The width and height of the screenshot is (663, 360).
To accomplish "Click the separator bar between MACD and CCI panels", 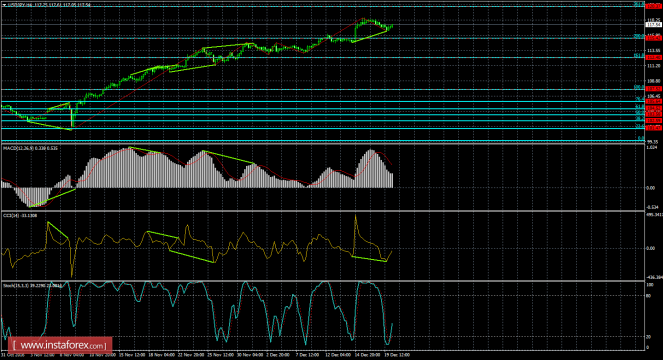I will (x=322, y=211).
